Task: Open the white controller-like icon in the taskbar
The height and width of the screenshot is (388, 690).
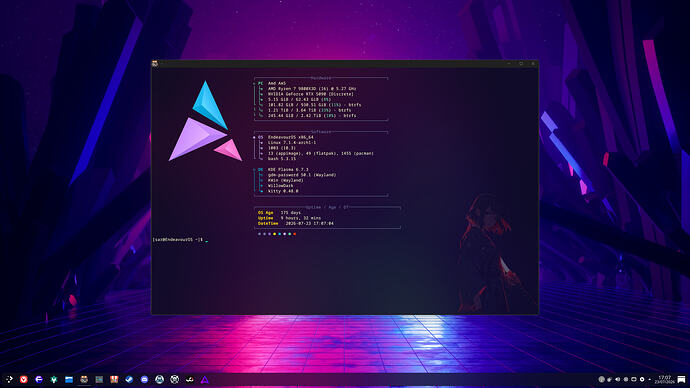Action: coord(190,379)
